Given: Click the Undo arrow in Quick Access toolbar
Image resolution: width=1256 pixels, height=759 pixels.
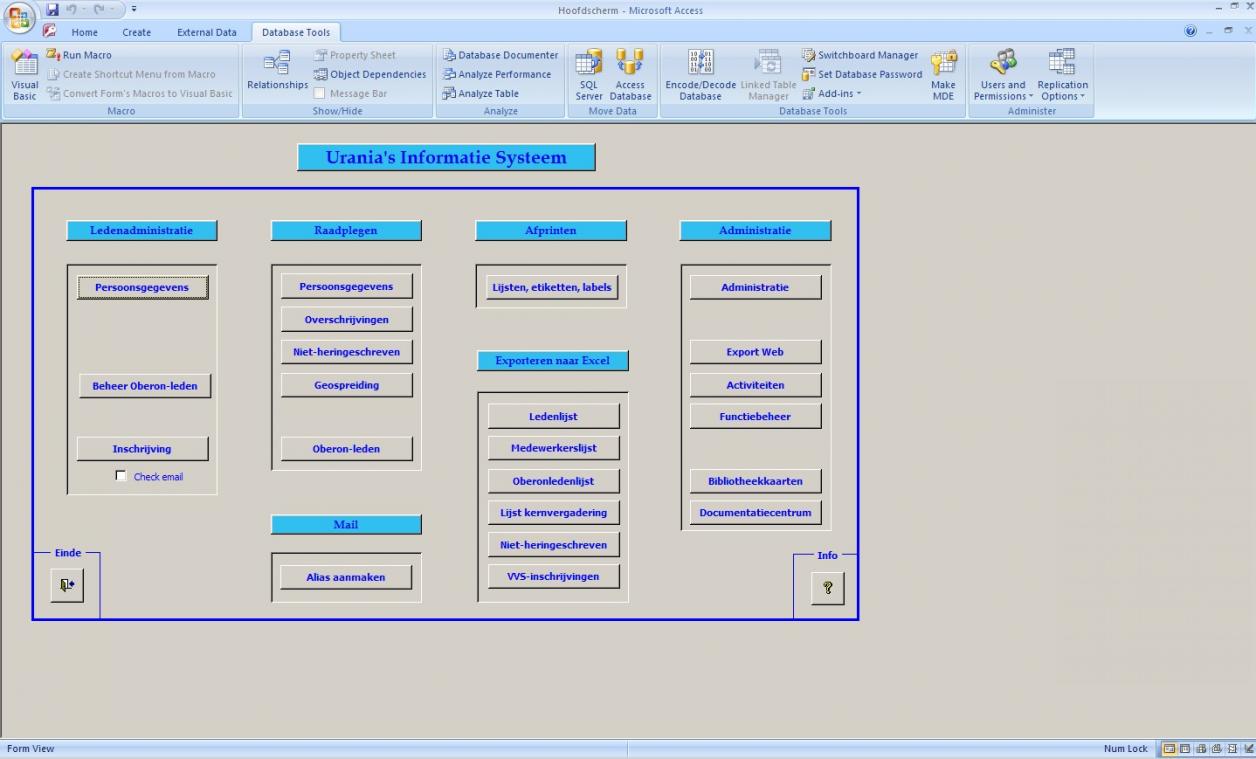Looking at the screenshot, I should click(x=72, y=9).
